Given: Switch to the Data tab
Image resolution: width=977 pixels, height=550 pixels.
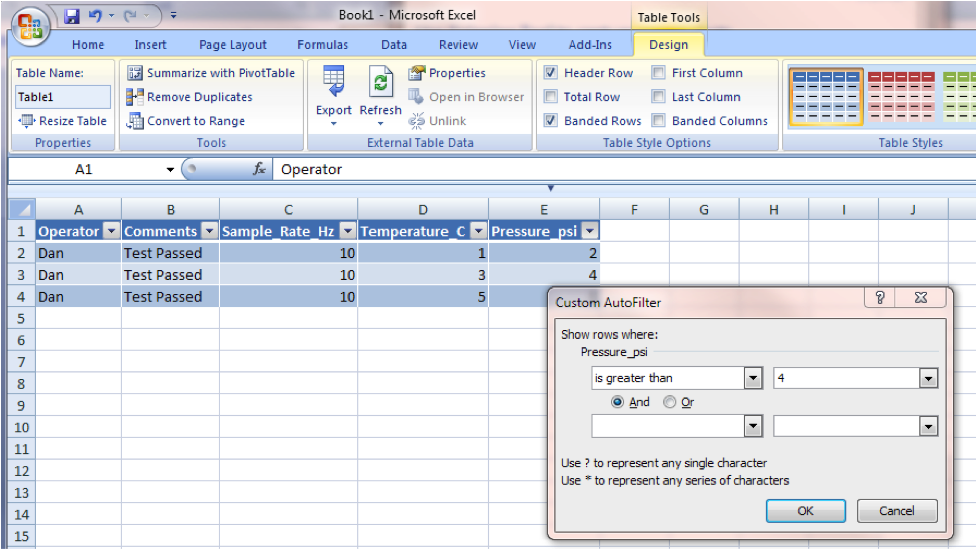Looking at the screenshot, I should 394,45.
